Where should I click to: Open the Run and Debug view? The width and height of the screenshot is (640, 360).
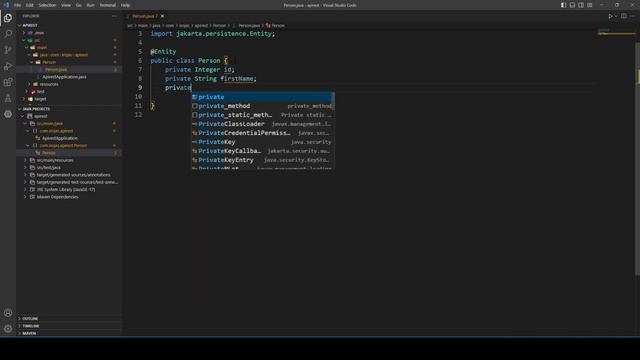pyautogui.click(x=8, y=66)
